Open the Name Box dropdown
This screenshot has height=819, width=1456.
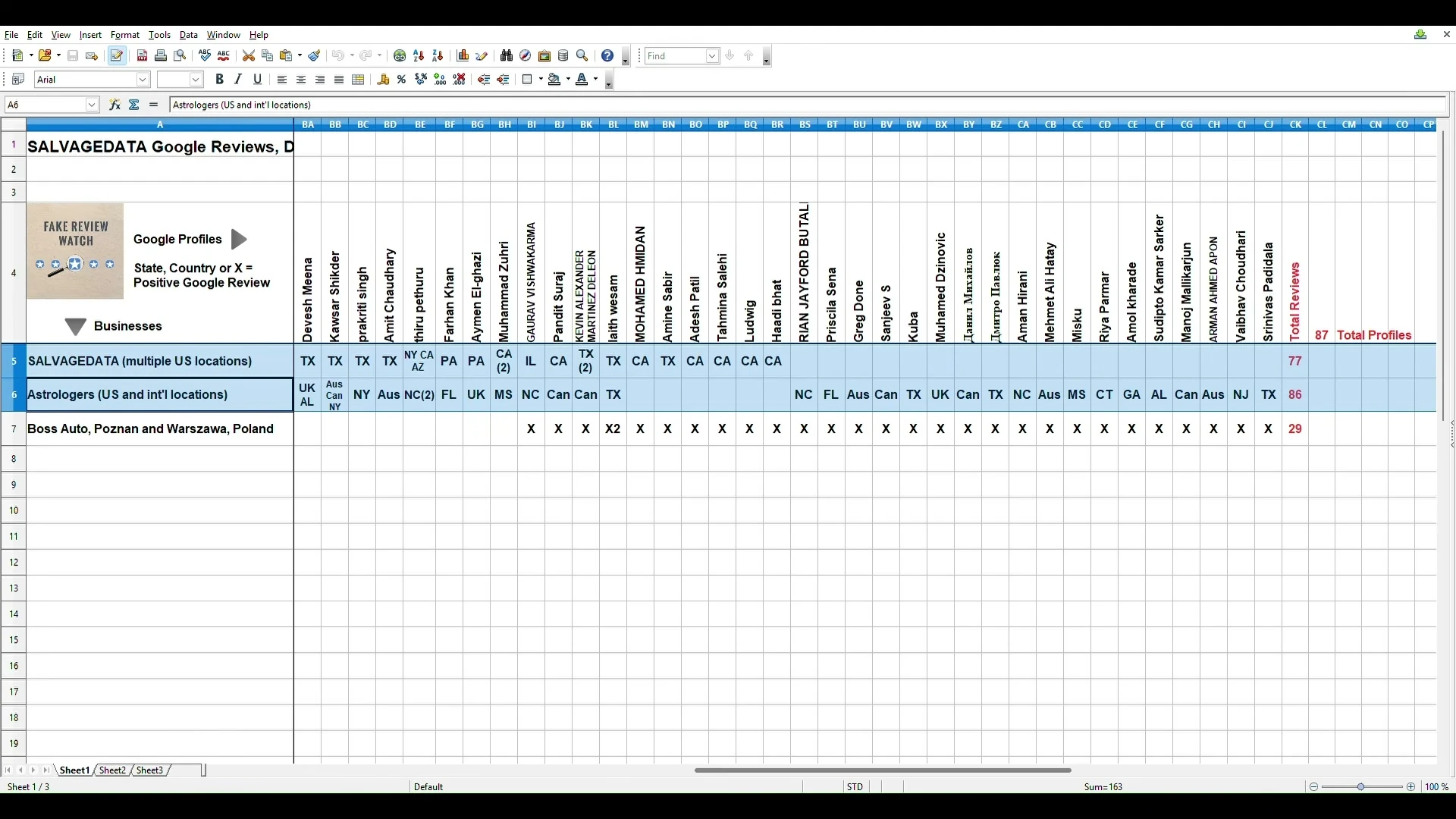pos(93,105)
